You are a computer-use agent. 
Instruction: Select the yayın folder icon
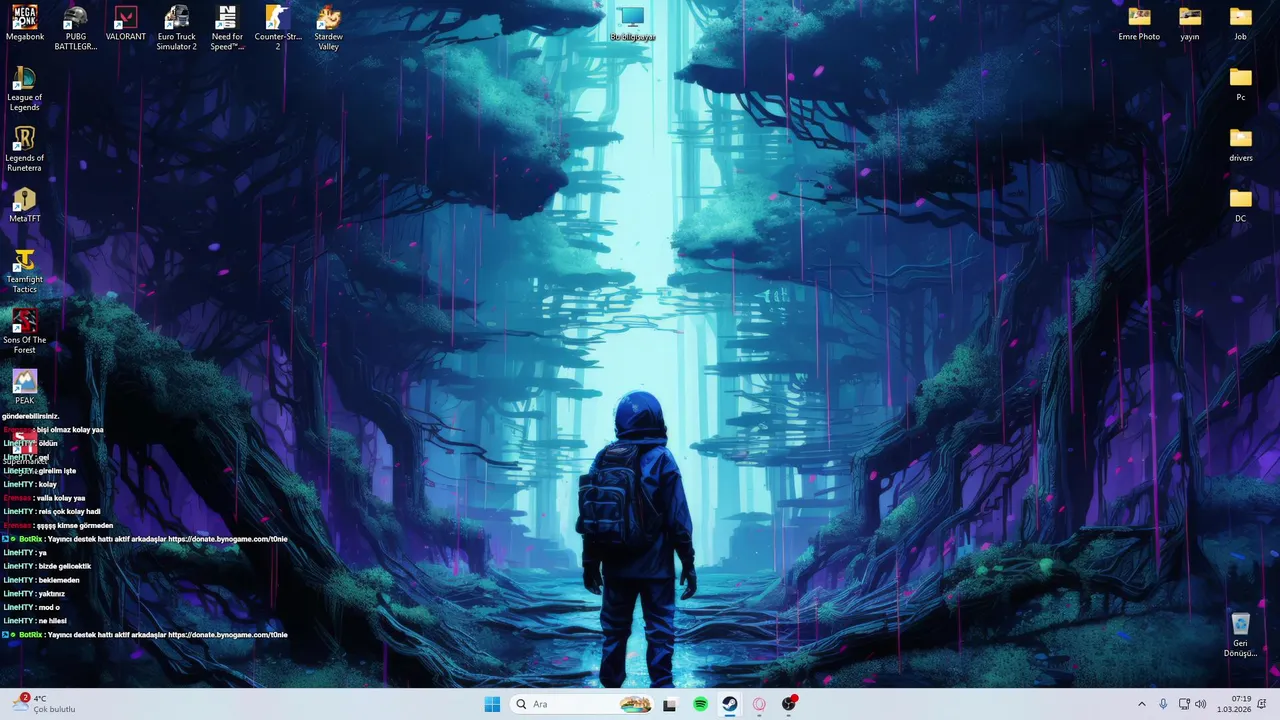[x=1190, y=24]
